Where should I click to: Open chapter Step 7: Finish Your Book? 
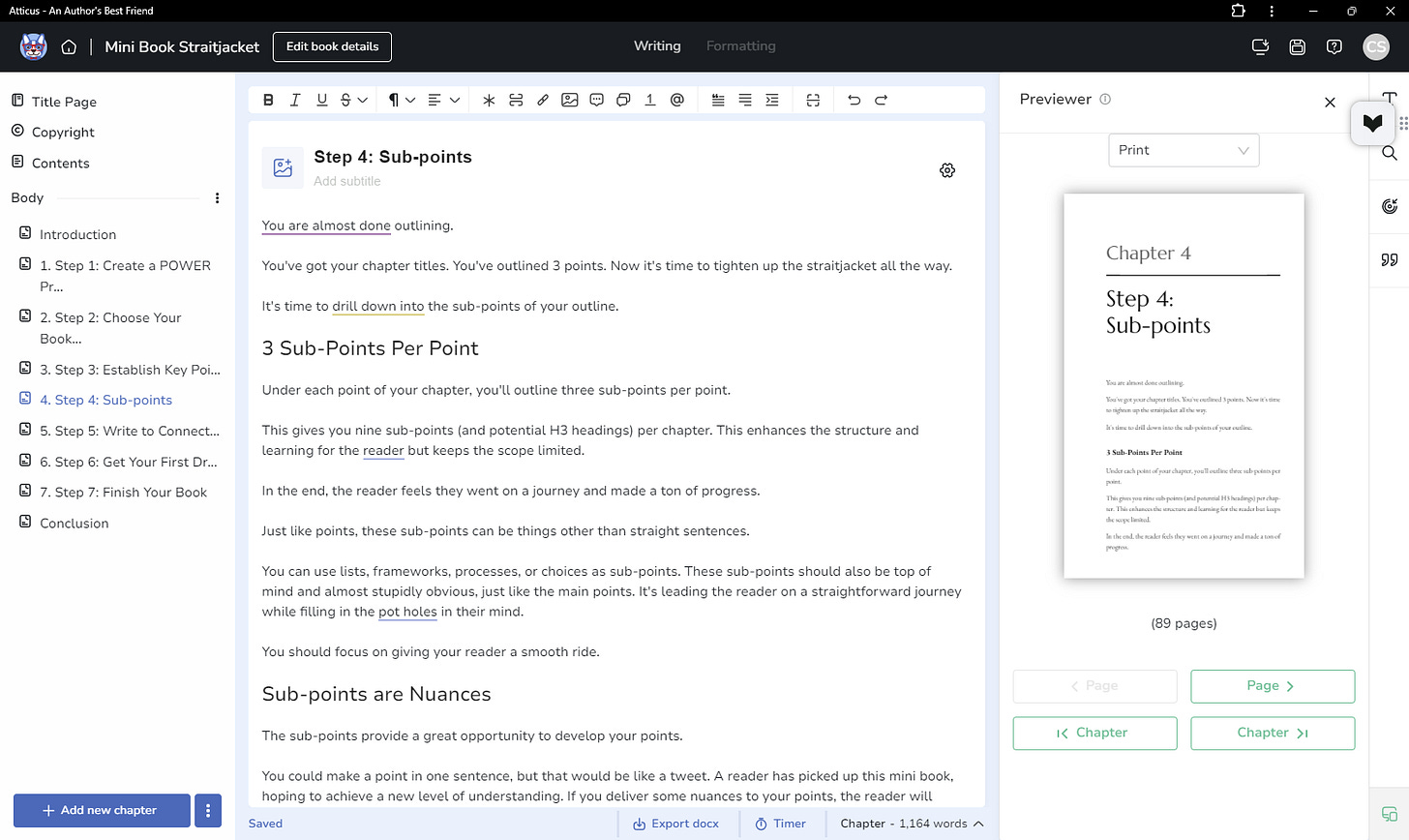123,492
